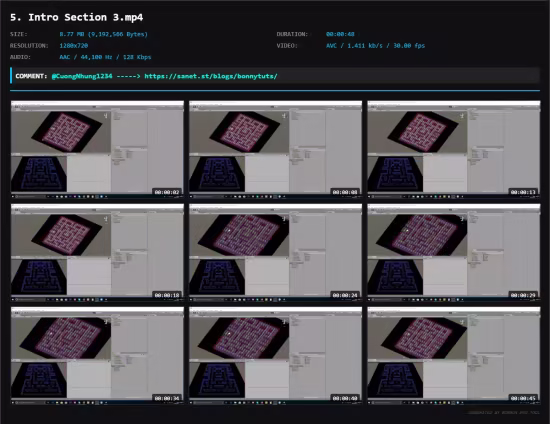Select the thumbnail stamped 00:00:24
550x424 pixels.
(x=275, y=252)
